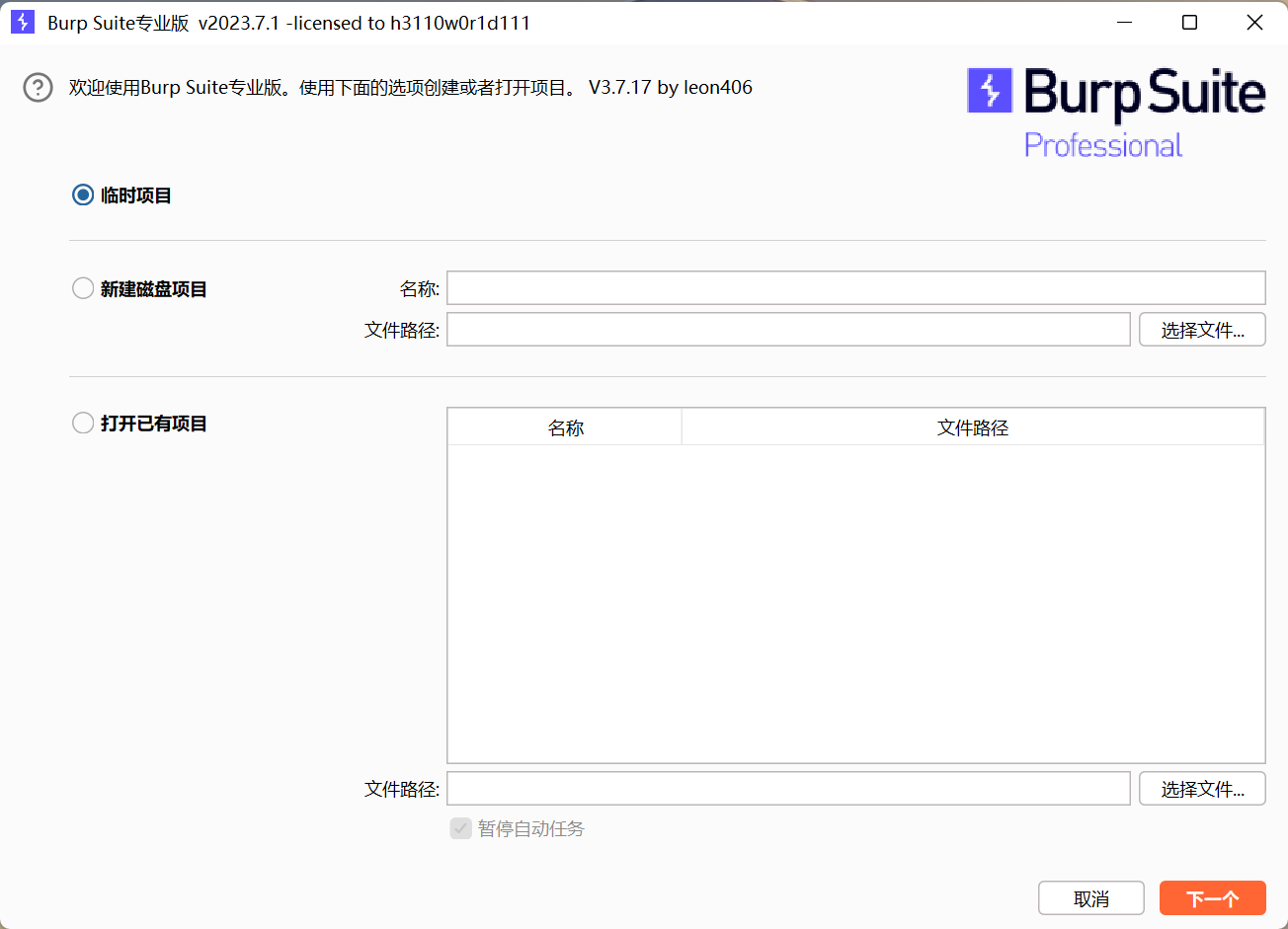Maximize the Burp Suite window

point(1190,23)
